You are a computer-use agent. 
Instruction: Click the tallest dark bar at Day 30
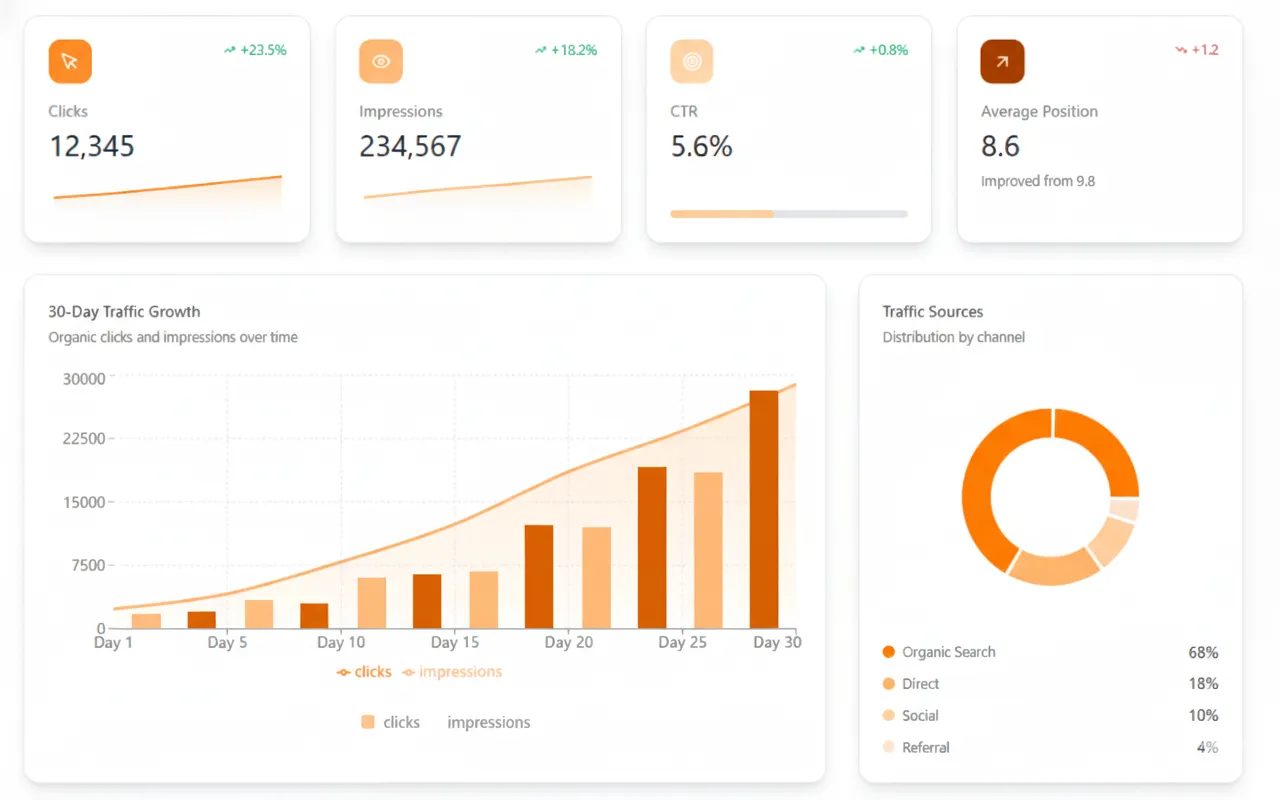pyautogui.click(x=764, y=510)
